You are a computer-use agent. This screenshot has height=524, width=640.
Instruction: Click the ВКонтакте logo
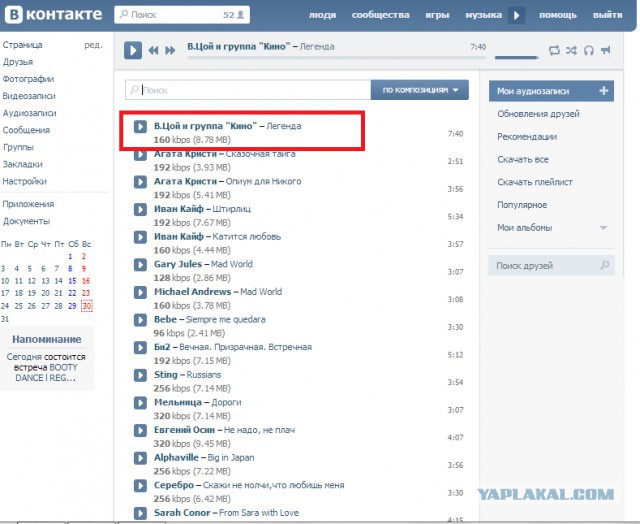53,14
